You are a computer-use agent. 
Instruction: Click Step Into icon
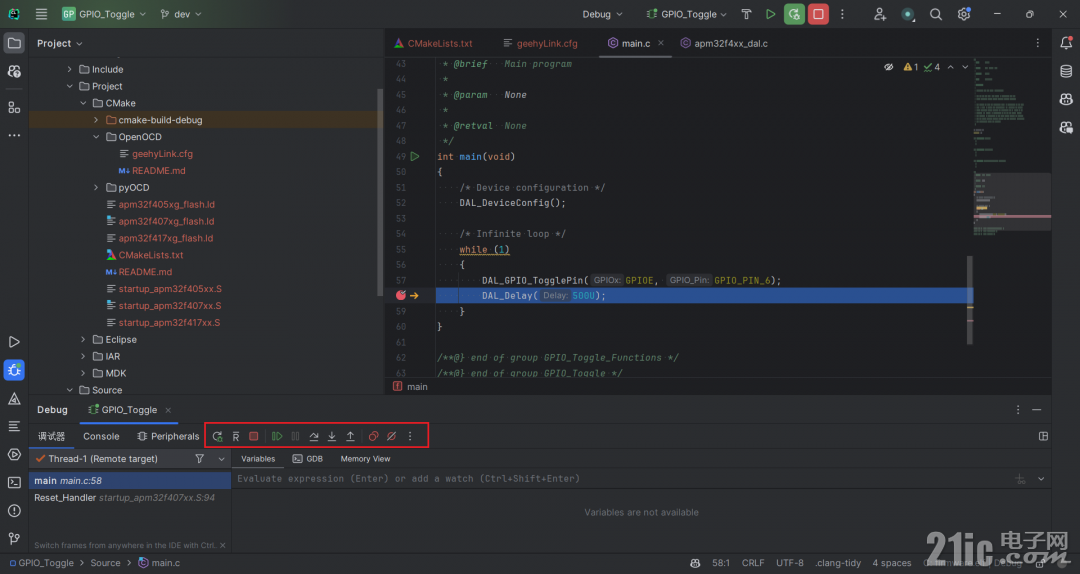tap(332, 436)
